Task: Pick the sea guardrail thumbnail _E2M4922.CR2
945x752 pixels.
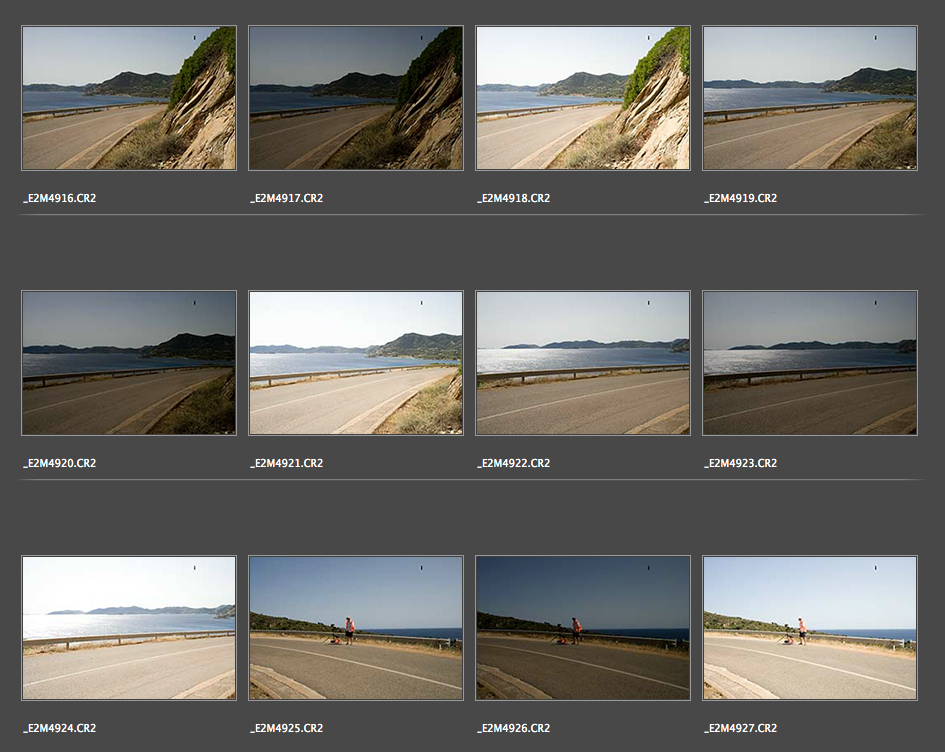Action: (582, 363)
